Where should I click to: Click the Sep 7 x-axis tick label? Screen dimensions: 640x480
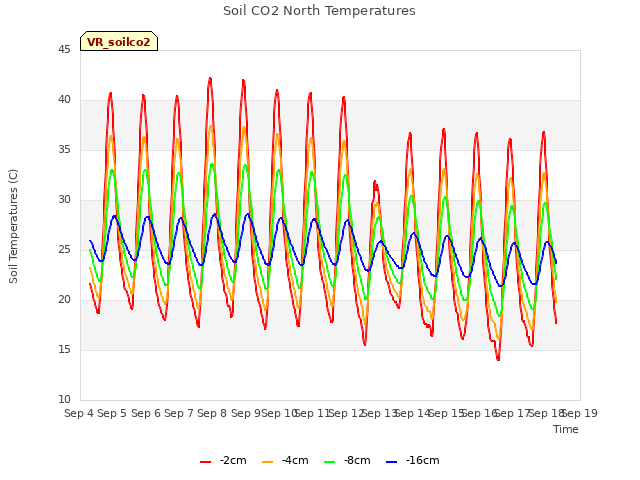tap(179, 413)
